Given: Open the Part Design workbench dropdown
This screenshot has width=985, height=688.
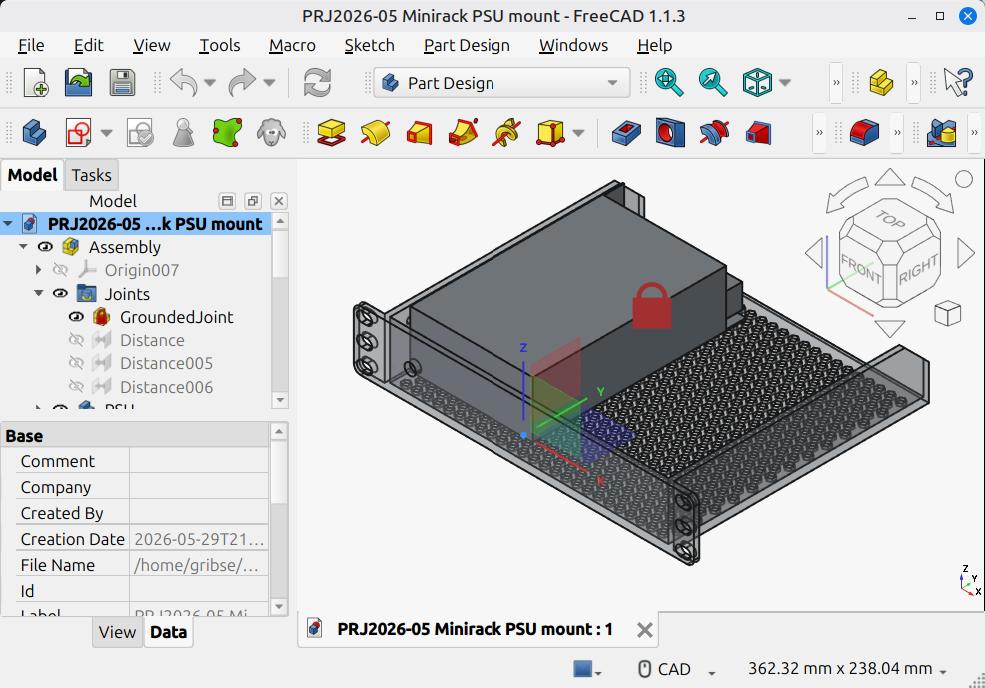Looking at the screenshot, I should [501, 83].
